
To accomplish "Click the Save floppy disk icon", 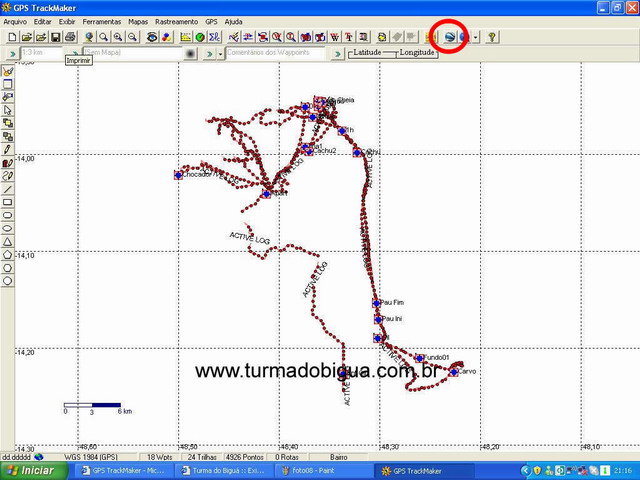I will click(x=56, y=37).
